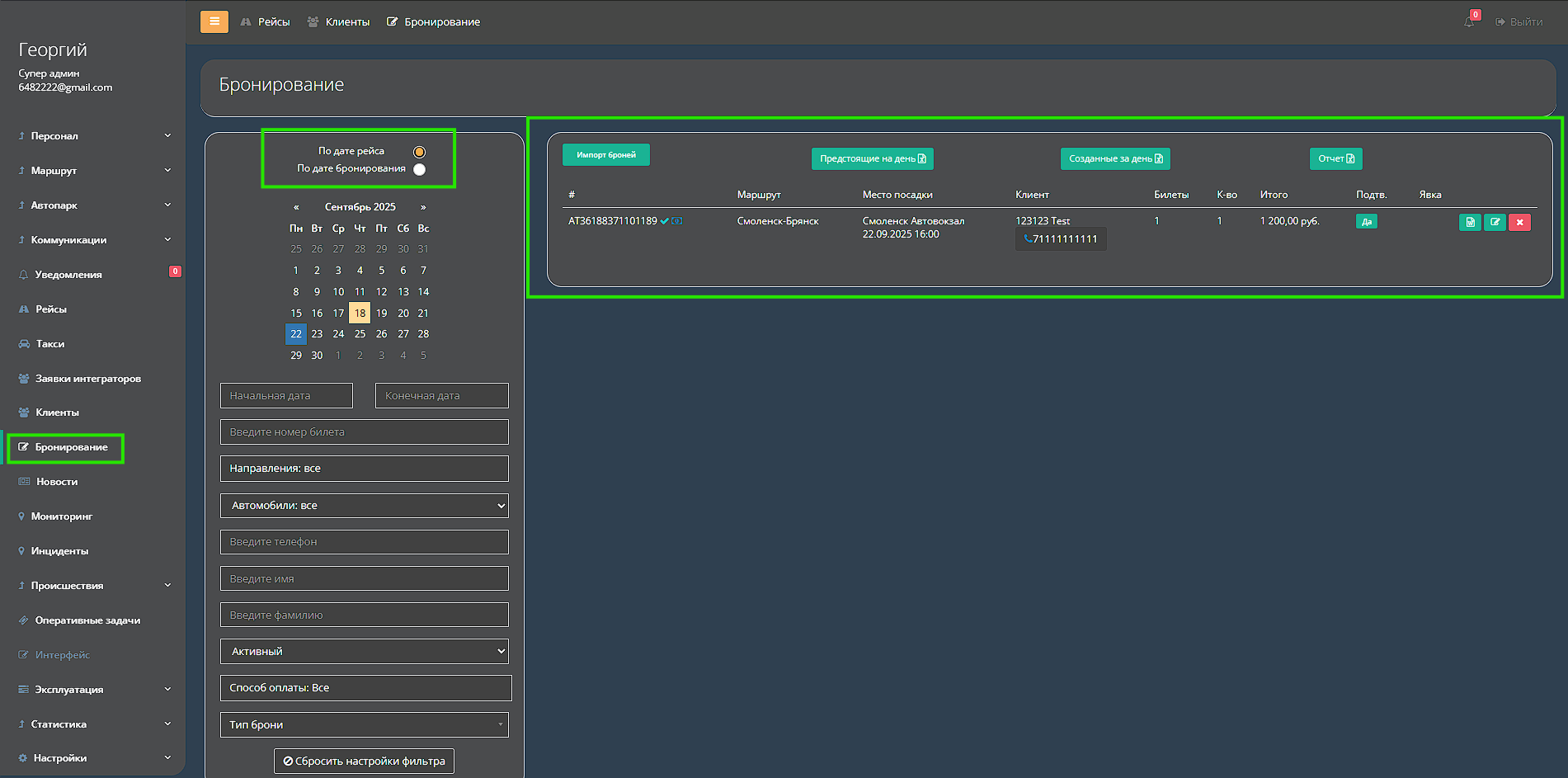Pick September 23 in the calendar
Viewport: 1568px width, 778px height.
pos(317,334)
